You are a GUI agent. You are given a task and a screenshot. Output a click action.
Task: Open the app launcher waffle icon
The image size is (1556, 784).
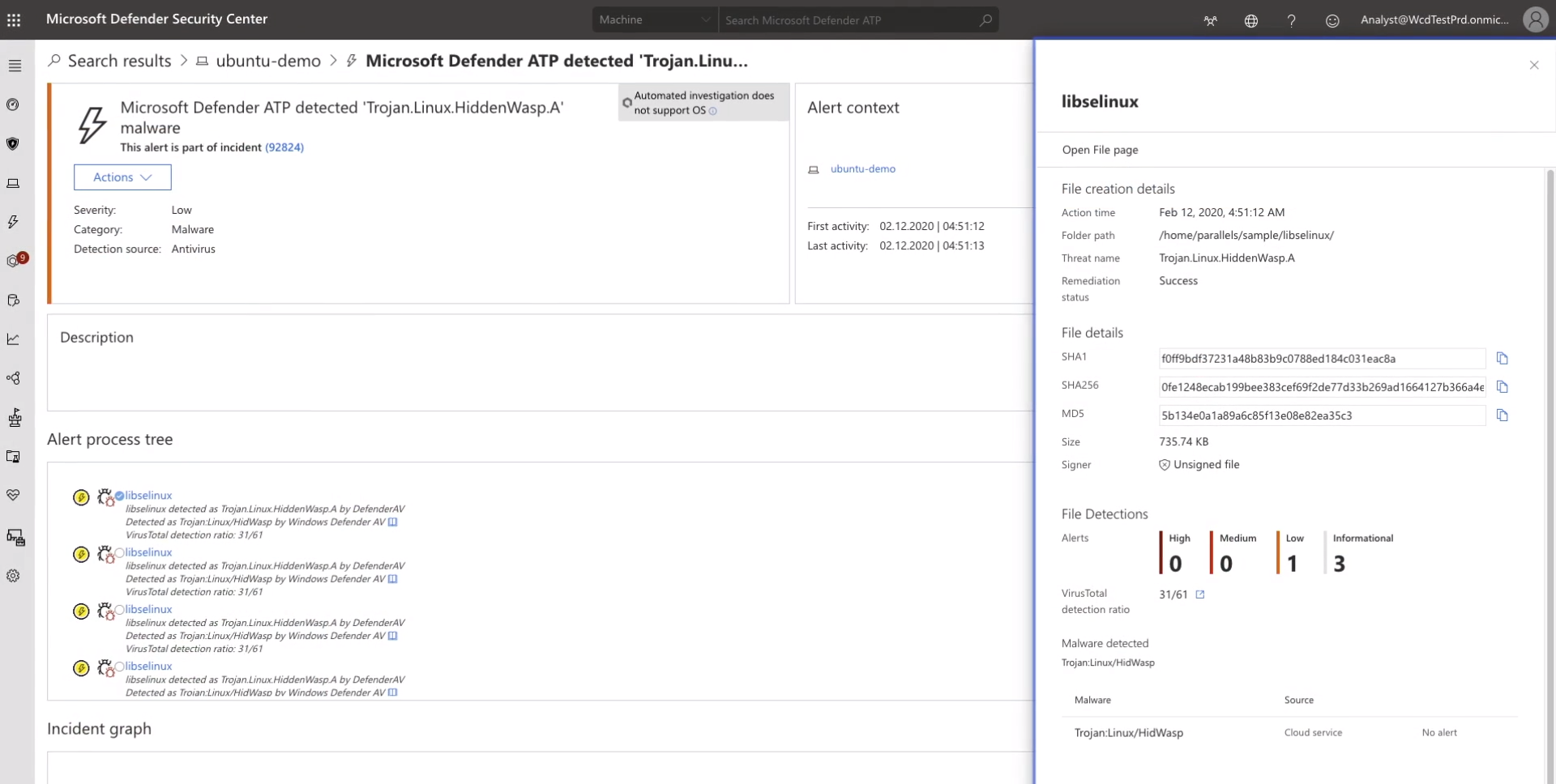tap(14, 20)
